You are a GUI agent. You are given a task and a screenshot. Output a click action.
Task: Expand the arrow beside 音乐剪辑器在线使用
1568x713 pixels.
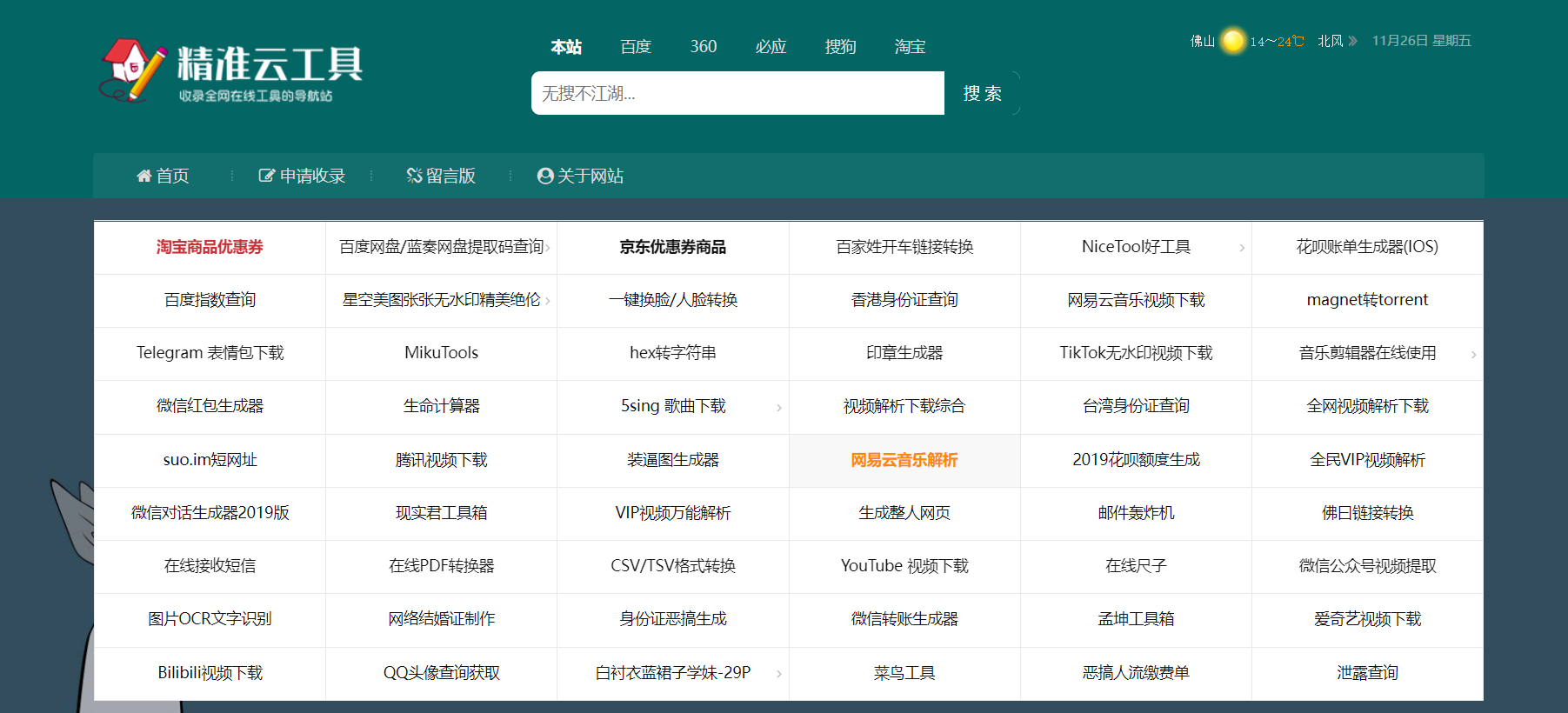click(x=1473, y=354)
